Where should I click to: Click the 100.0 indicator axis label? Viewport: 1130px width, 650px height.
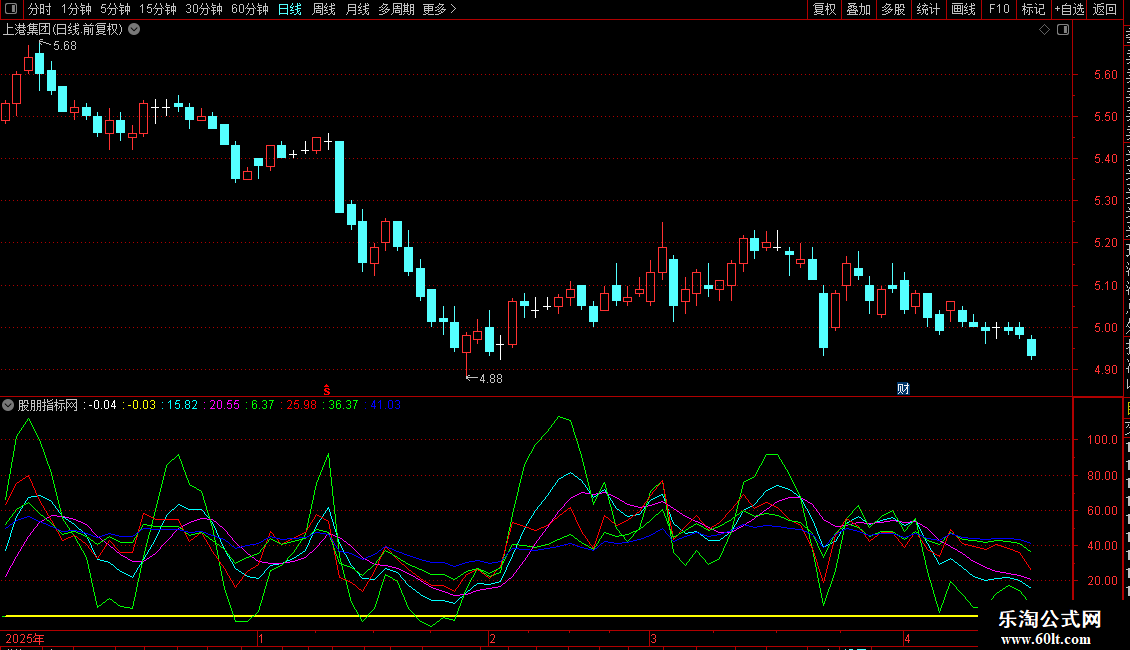(1103, 440)
